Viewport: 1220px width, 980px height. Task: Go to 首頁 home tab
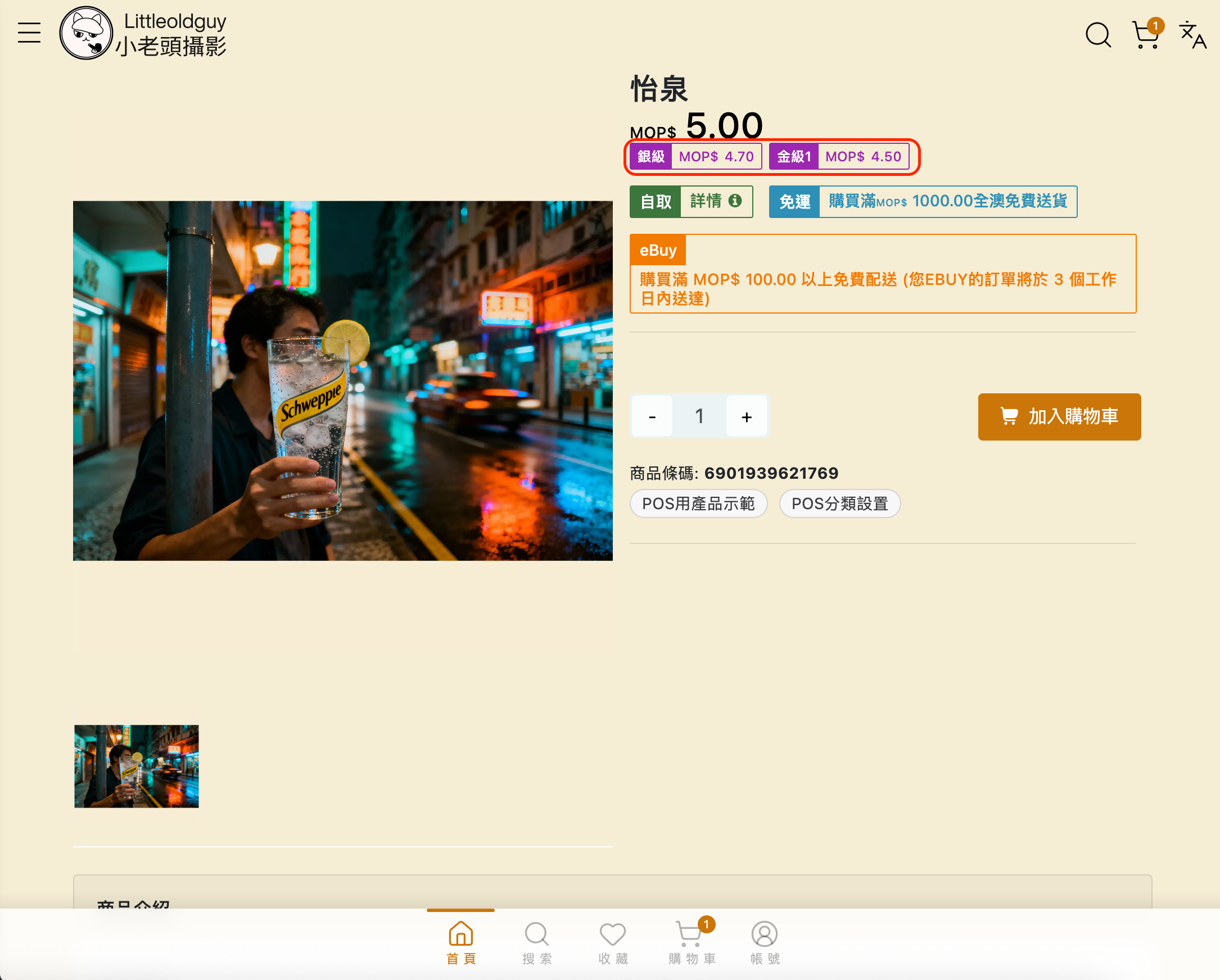(460, 942)
